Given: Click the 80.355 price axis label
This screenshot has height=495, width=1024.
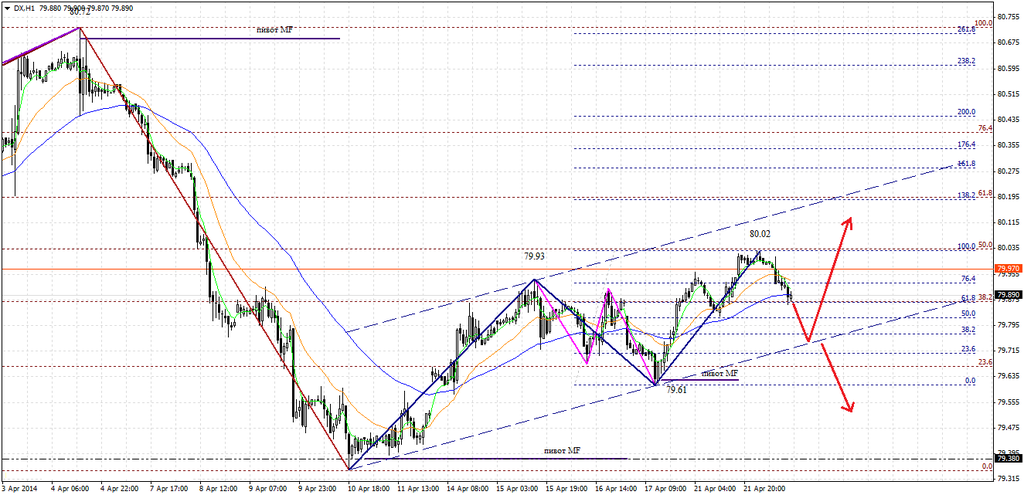Looking at the screenshot, I should click(1006, 145).
